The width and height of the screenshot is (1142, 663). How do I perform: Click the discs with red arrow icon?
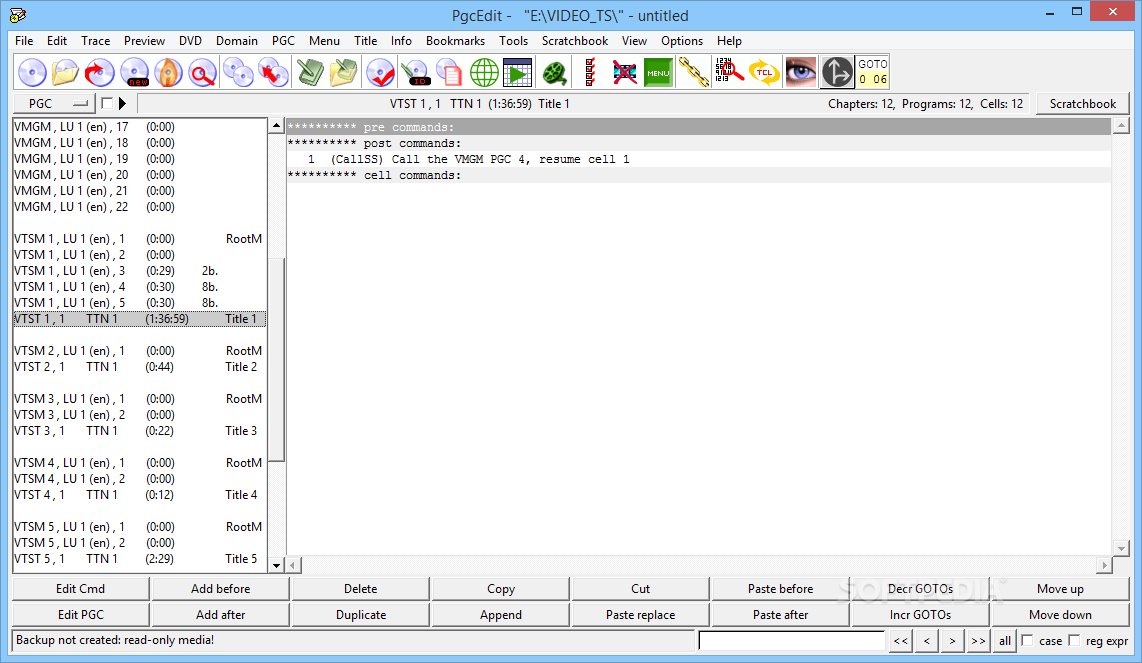(273, 72)
